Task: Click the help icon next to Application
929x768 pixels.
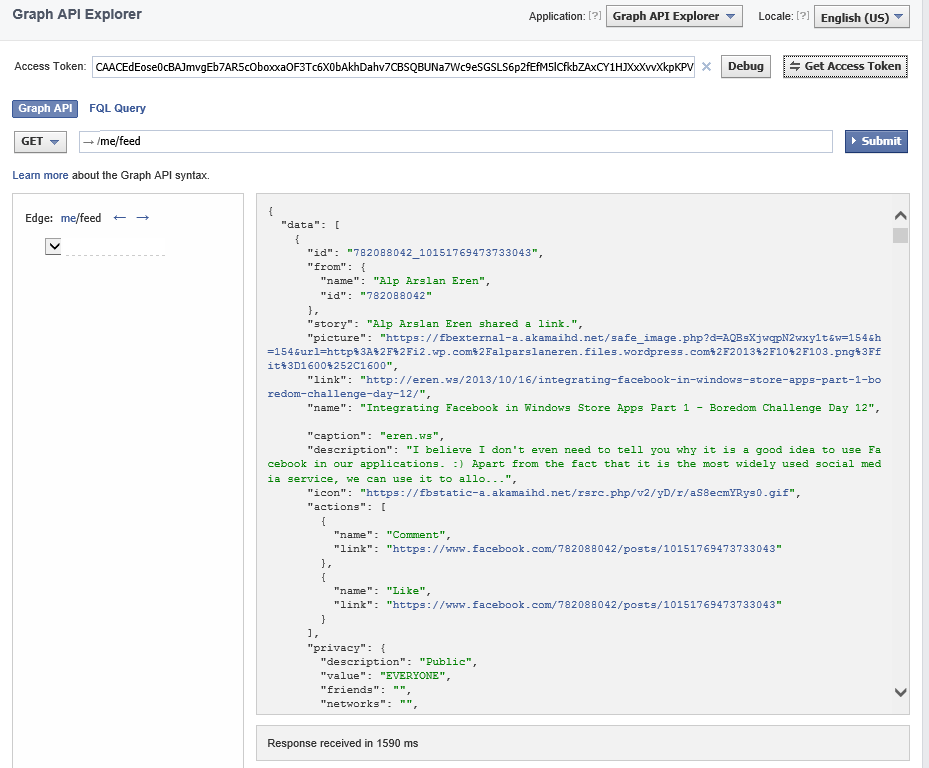Action: 596,16
